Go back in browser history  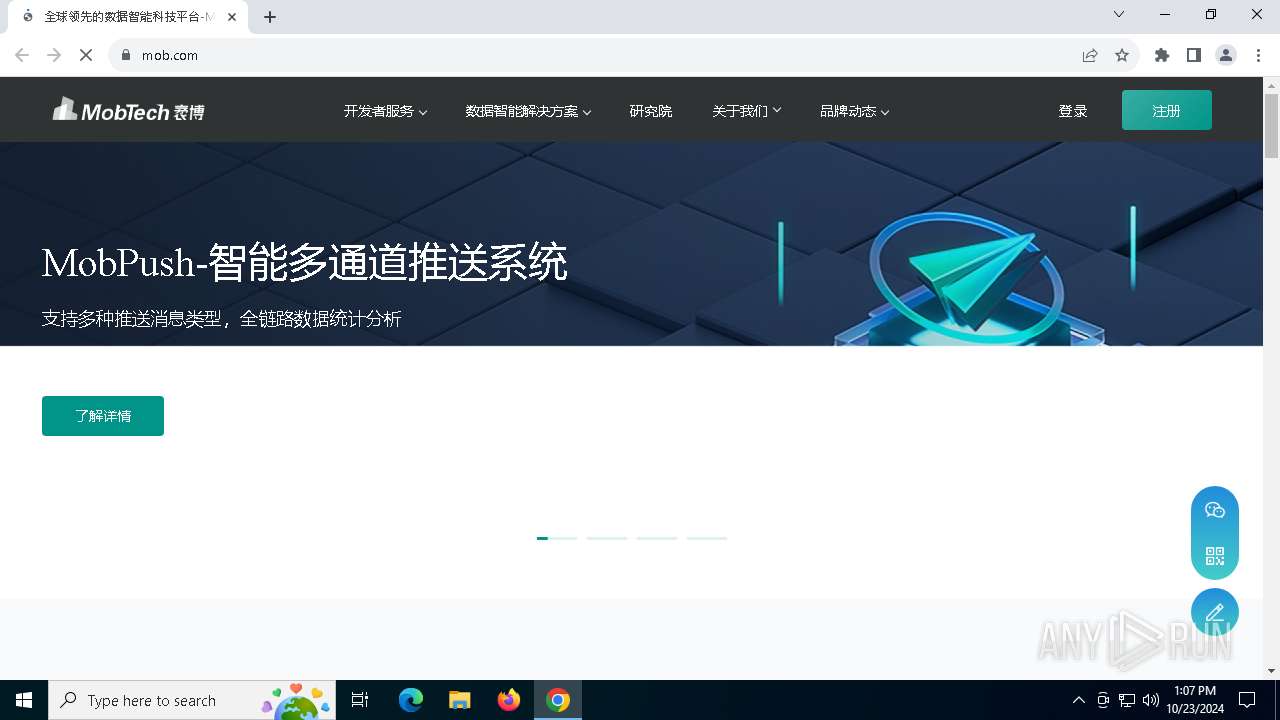(x=22, y=55)
